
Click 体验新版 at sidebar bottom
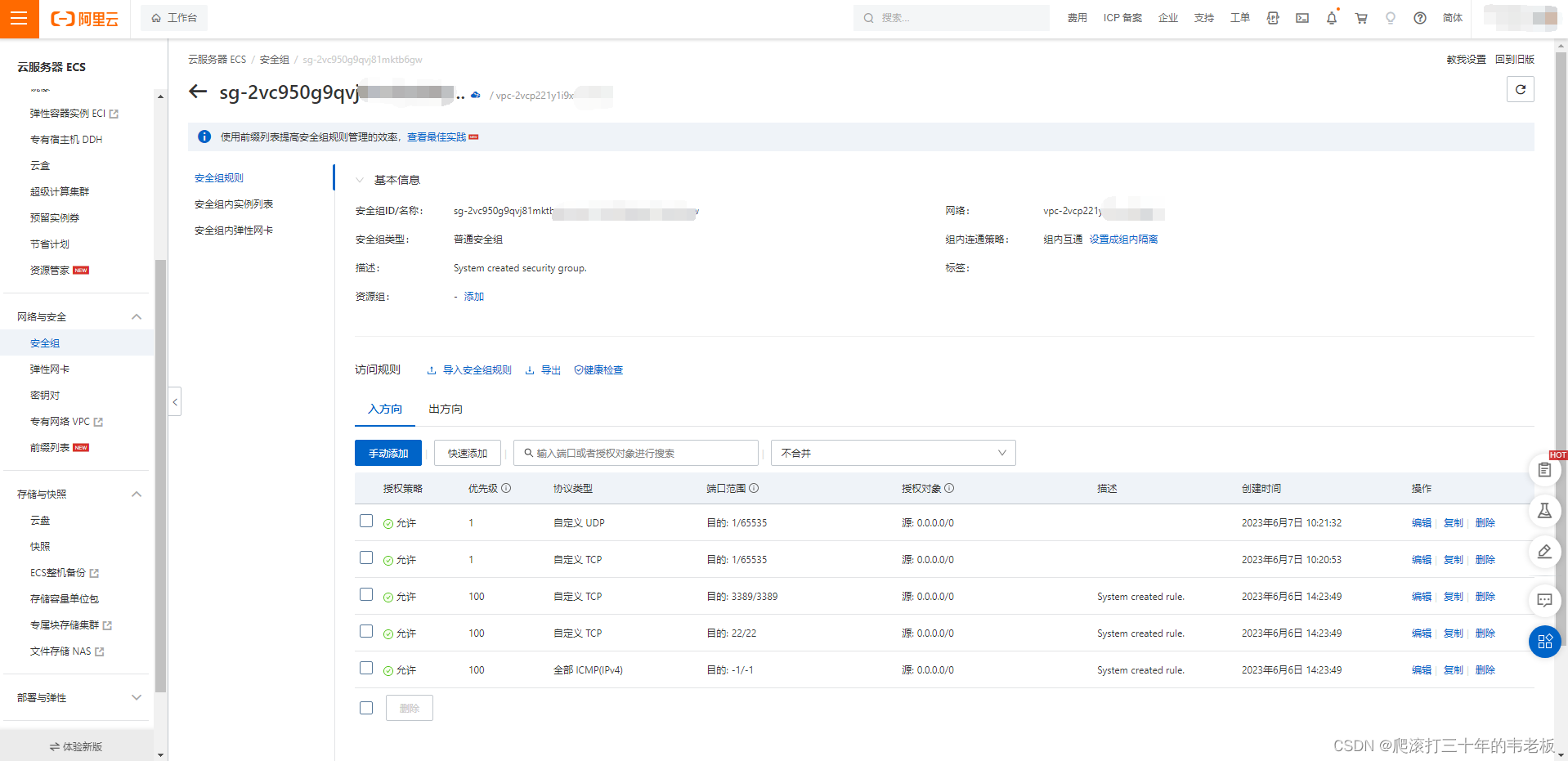click(x=77, y=746)
